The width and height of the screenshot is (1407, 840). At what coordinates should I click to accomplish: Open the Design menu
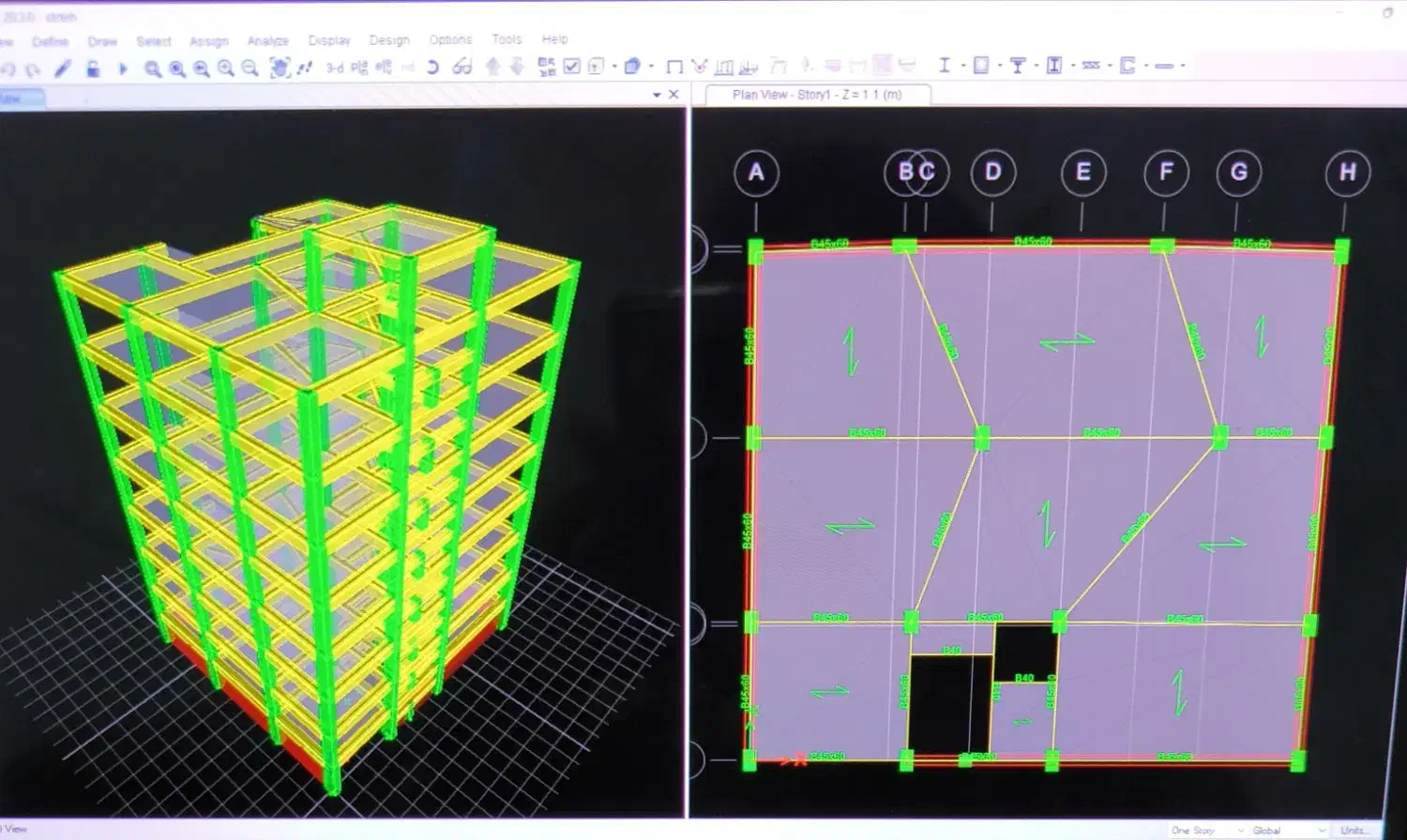(x=389, y=40)
